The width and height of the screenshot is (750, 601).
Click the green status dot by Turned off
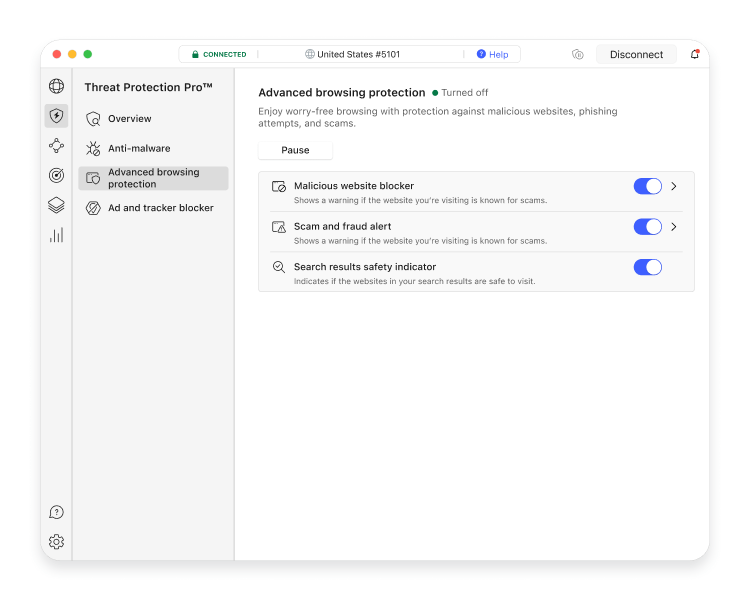tap(435, 93)
